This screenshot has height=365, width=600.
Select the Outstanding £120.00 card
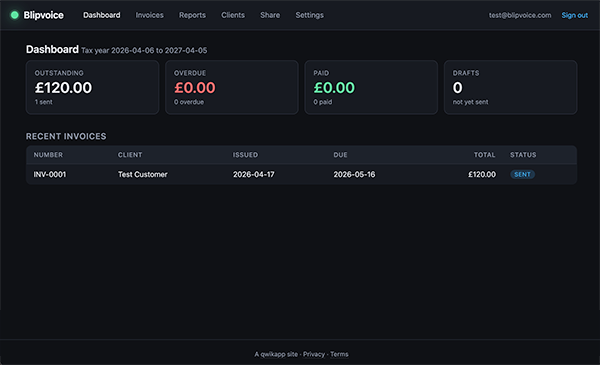pyautogui.click(x=92, y=87)
